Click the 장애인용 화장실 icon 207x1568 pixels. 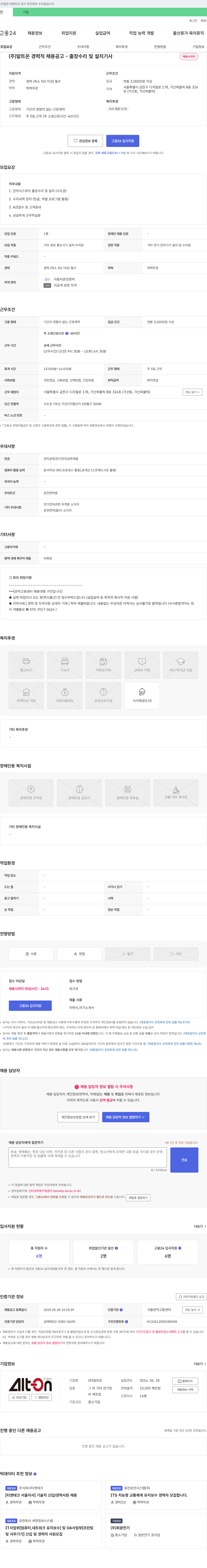point(128,793)
